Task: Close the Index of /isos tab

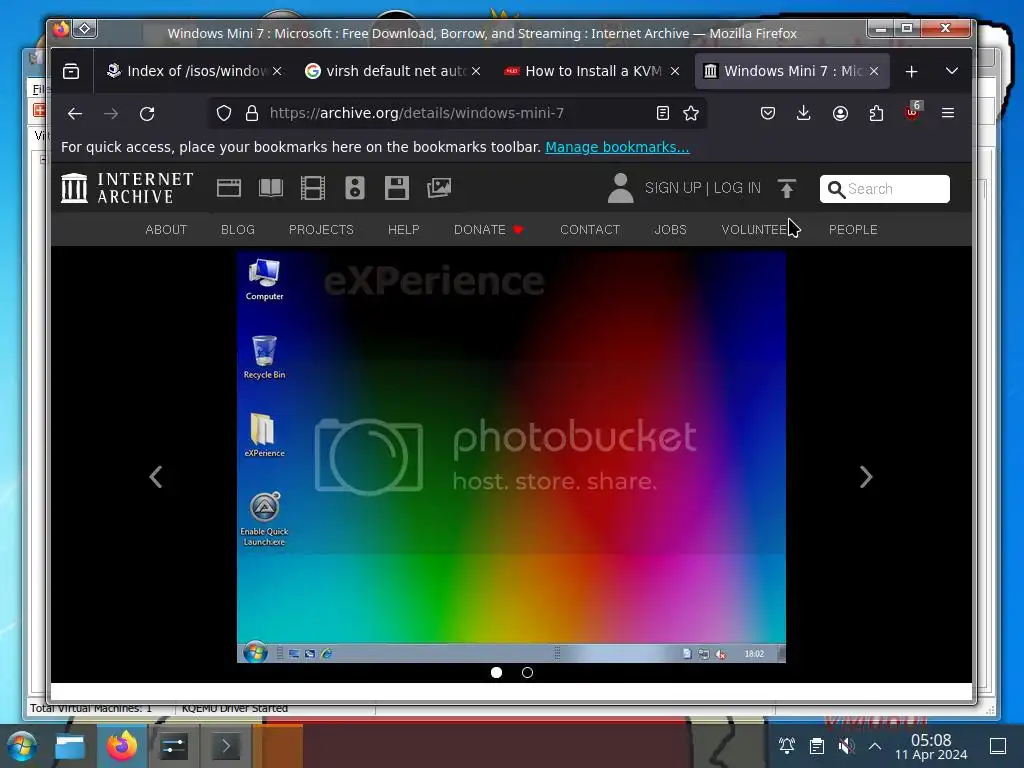Action: pyautogui.click(x=277, y=71)
